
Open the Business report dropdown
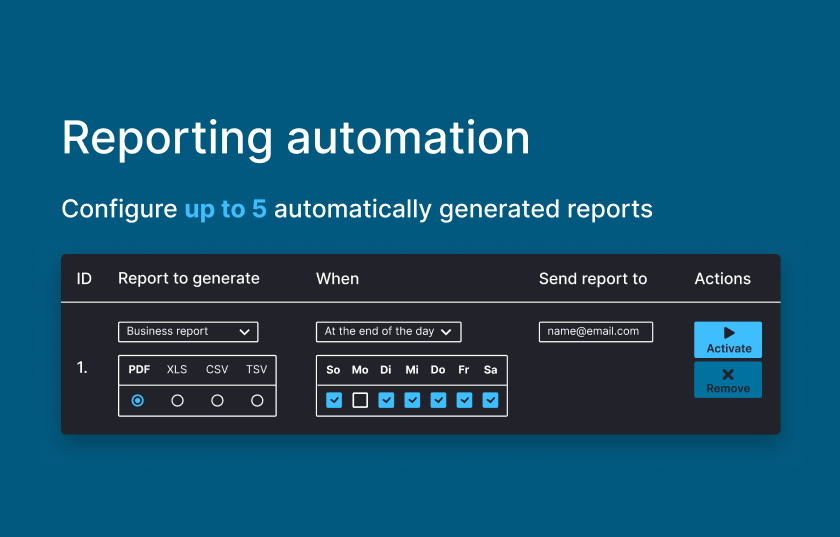coord(188,332)
